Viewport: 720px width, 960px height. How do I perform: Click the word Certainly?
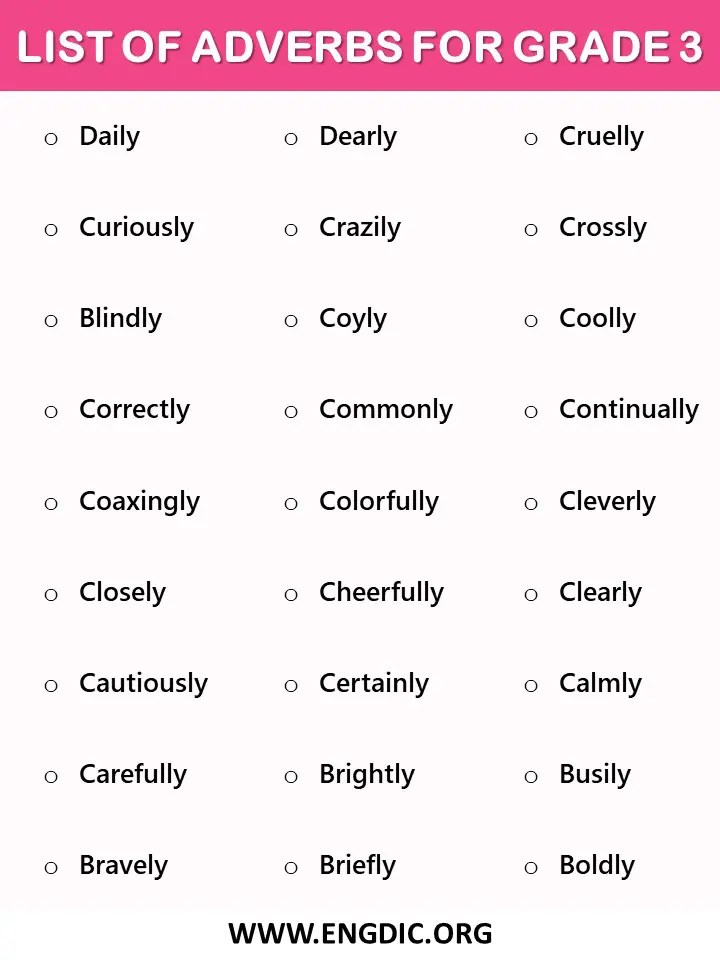coord(373,684)
